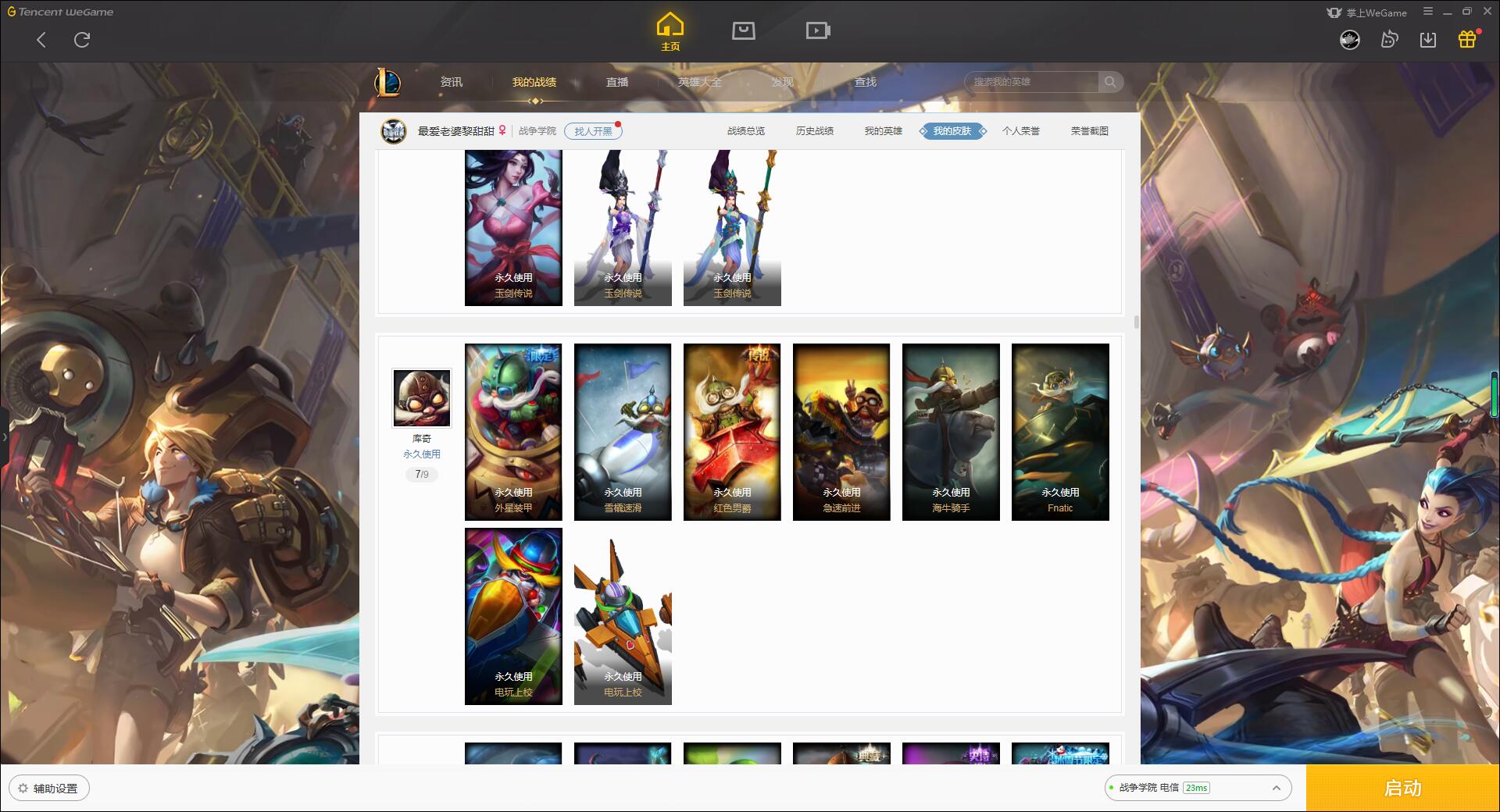Click the 最爱老婆黎甜甜 player name
This screenshot has width=1500, height=812.
455,131
